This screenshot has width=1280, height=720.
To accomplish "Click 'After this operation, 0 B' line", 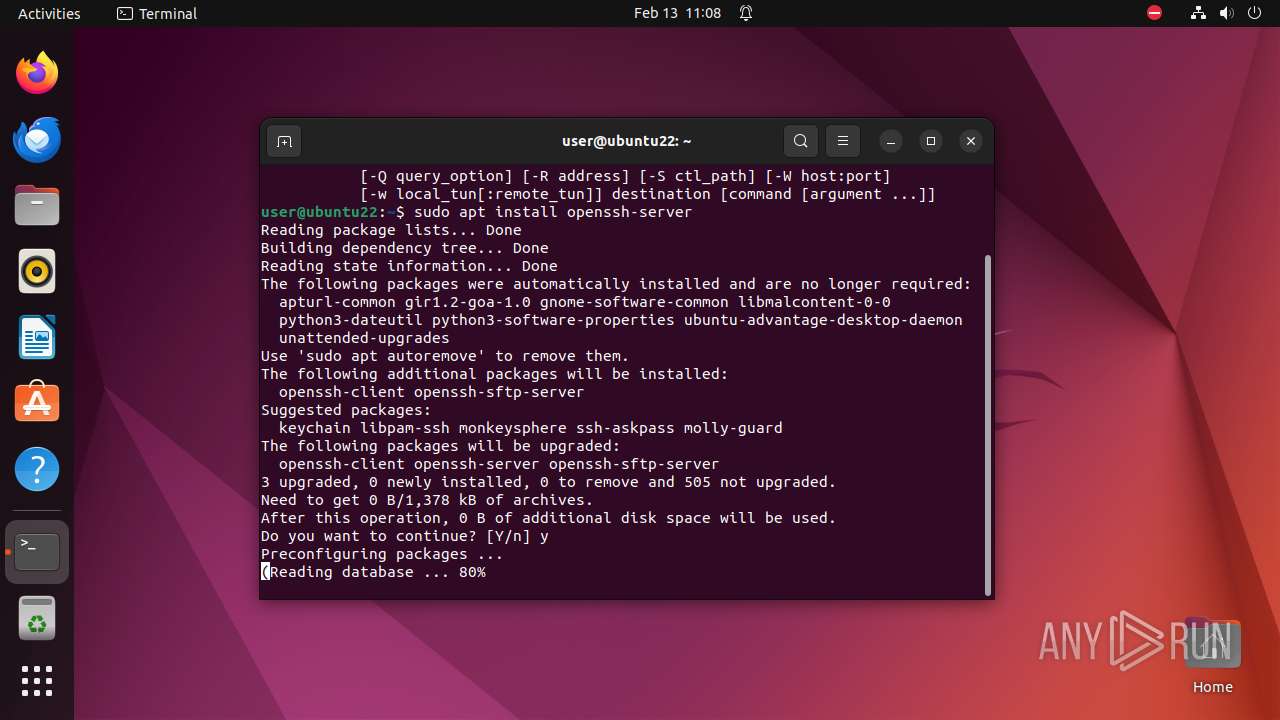I will point(548,518).
